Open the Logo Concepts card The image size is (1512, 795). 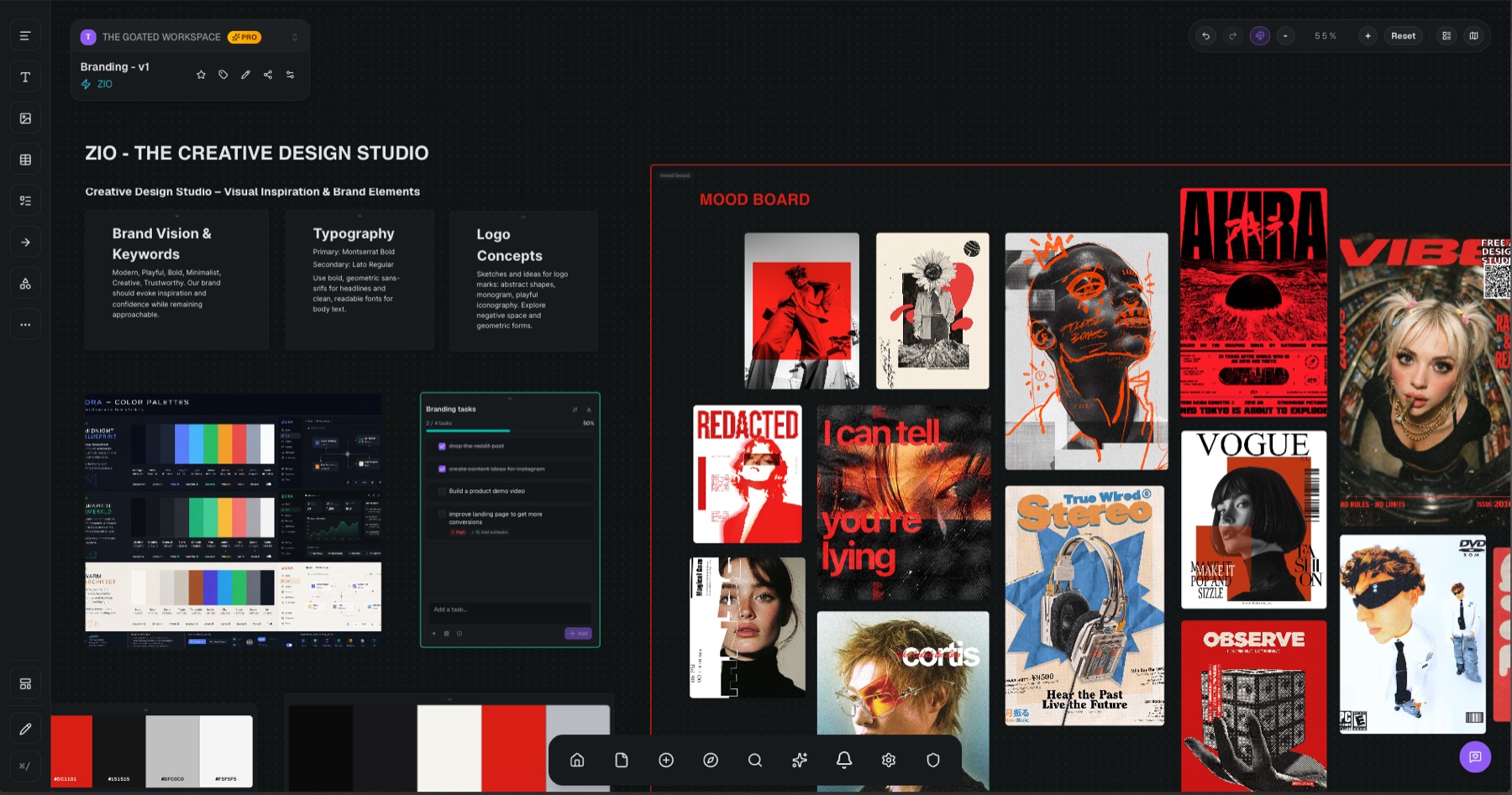(523, 281)
